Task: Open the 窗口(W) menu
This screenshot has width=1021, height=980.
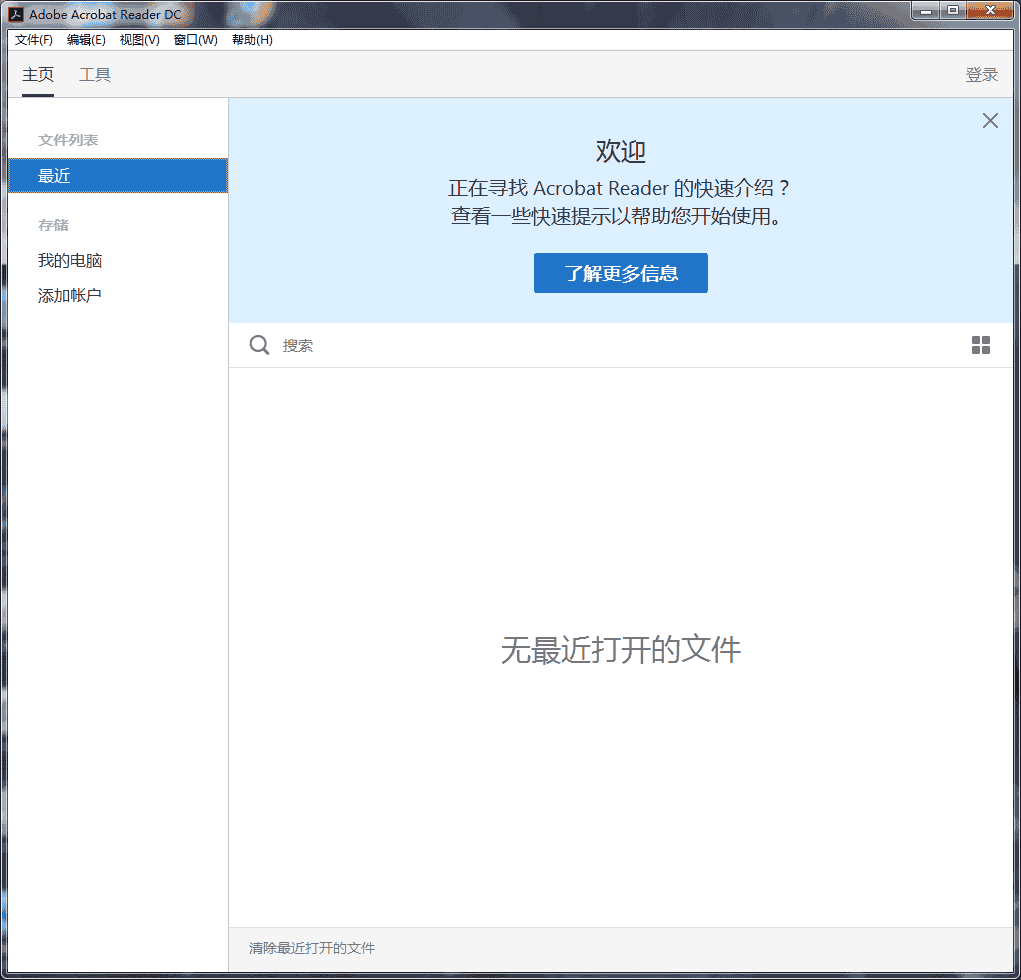Action: [195, 40]
